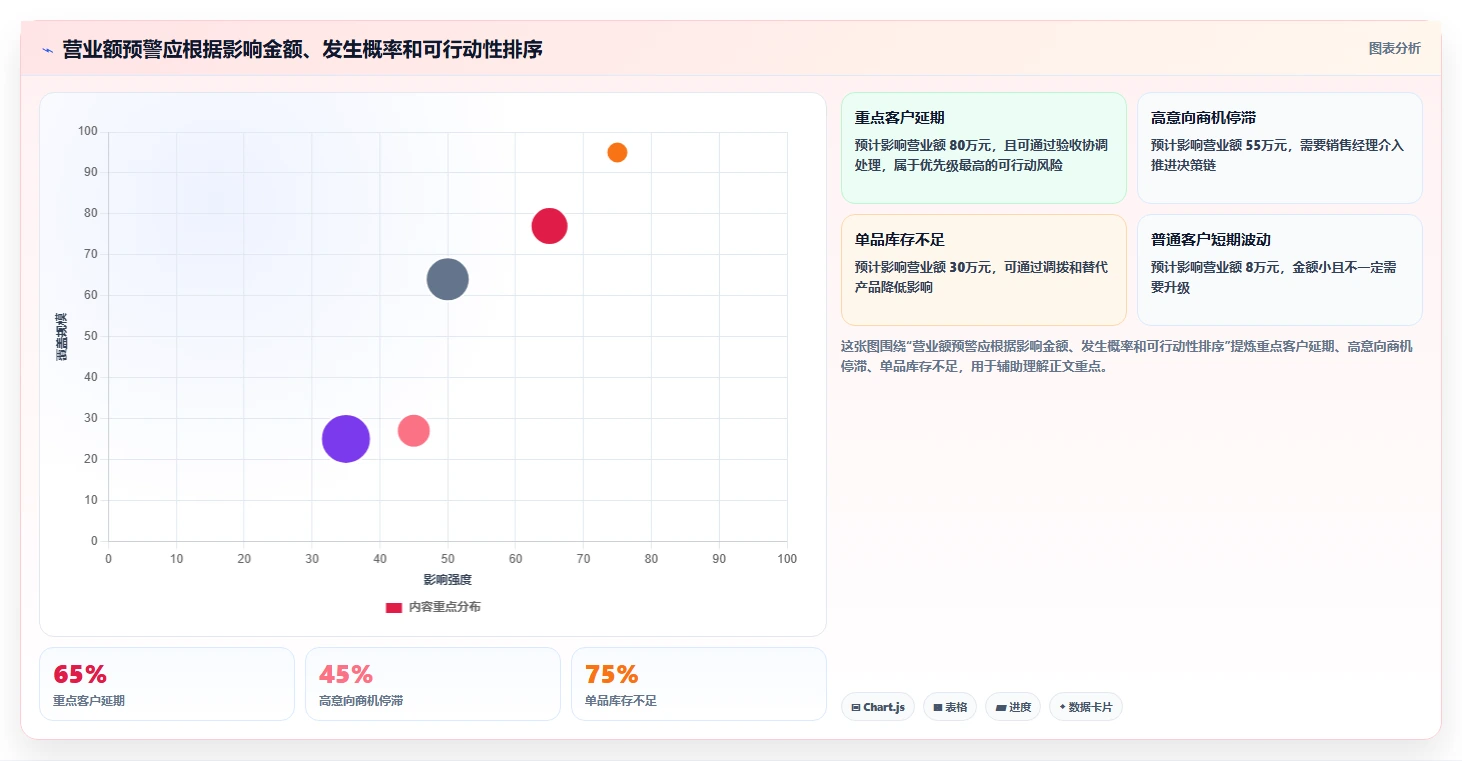Click the 进度 tag
1462x761 pixels.
coord(1013,707)
